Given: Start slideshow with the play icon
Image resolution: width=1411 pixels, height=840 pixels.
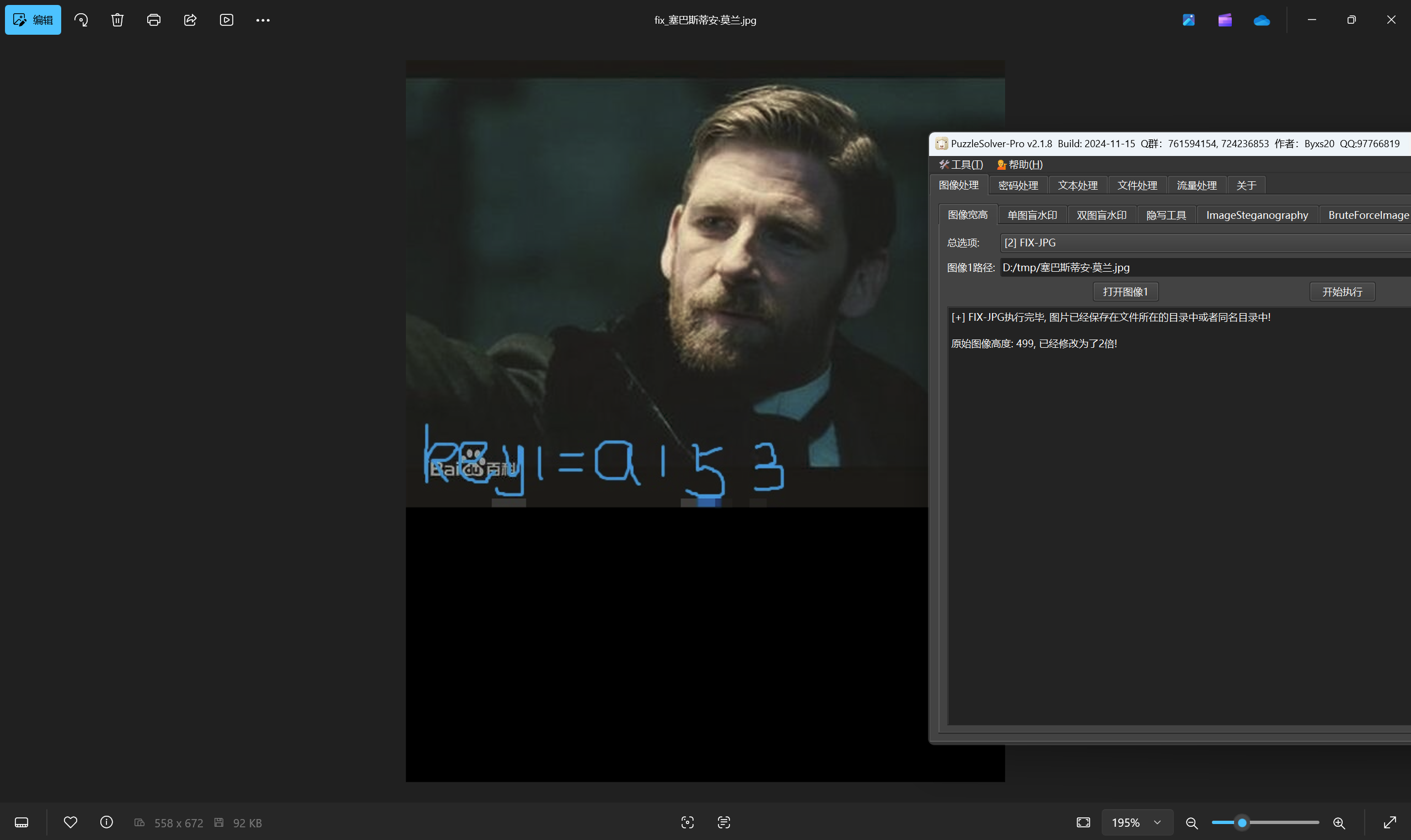Looking at the screenshot, I should (227, 20).
